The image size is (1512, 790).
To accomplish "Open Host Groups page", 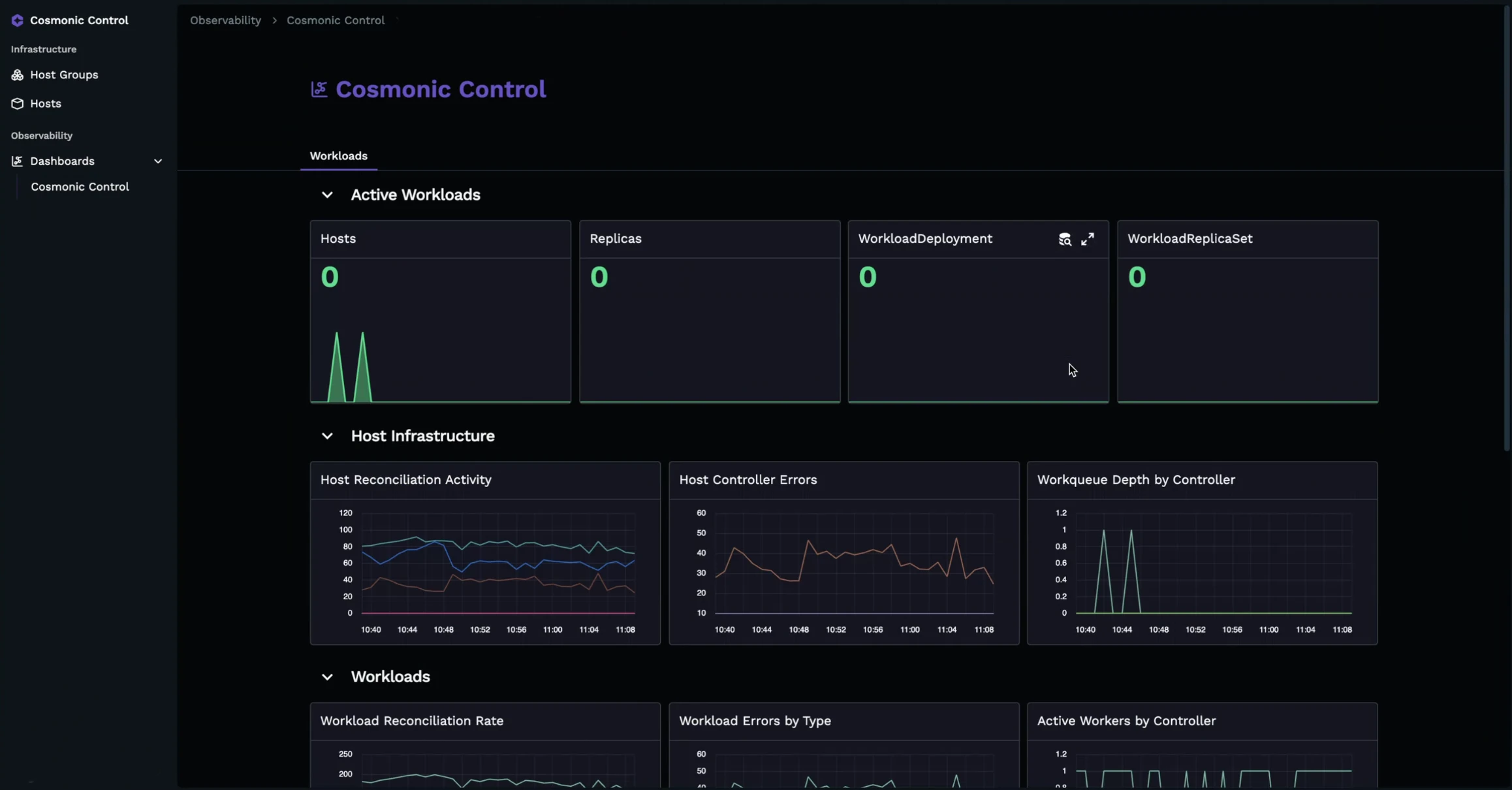I will click(x=64, y=75).
